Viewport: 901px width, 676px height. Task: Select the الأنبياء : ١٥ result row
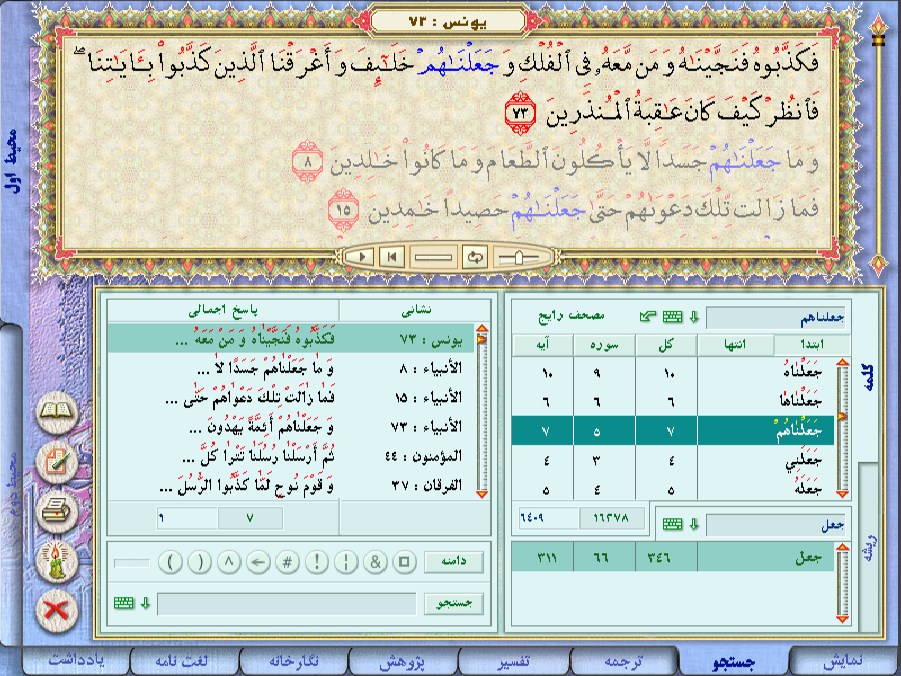pos(291,397)
